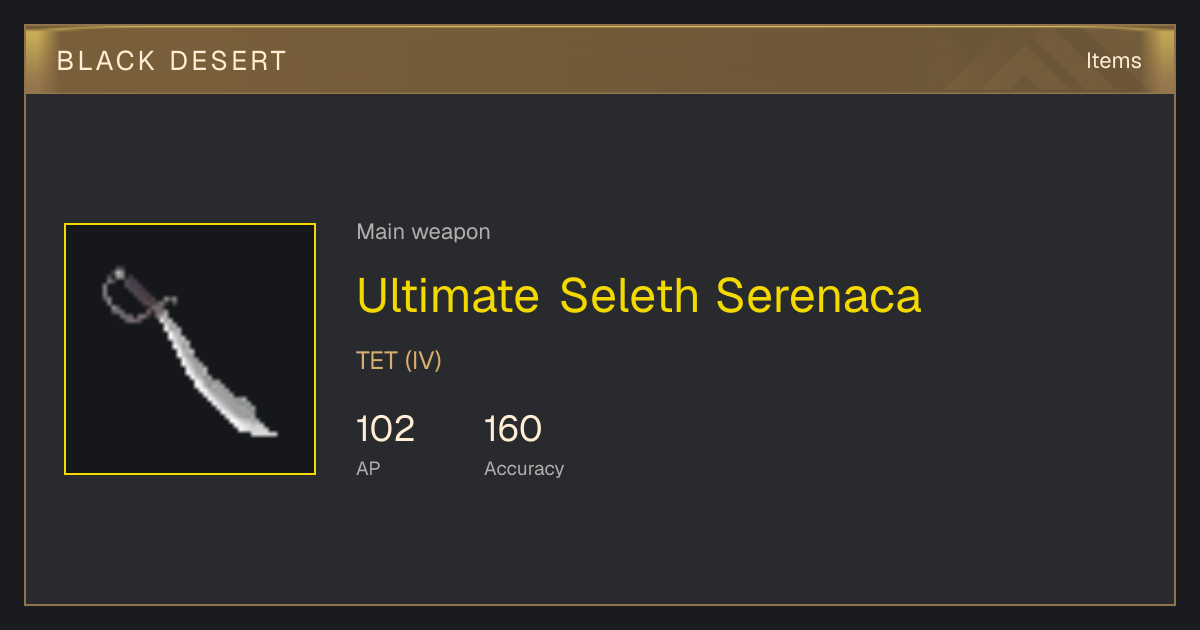Click the AP stat label
1200x630 pixels.
point(368,468)
